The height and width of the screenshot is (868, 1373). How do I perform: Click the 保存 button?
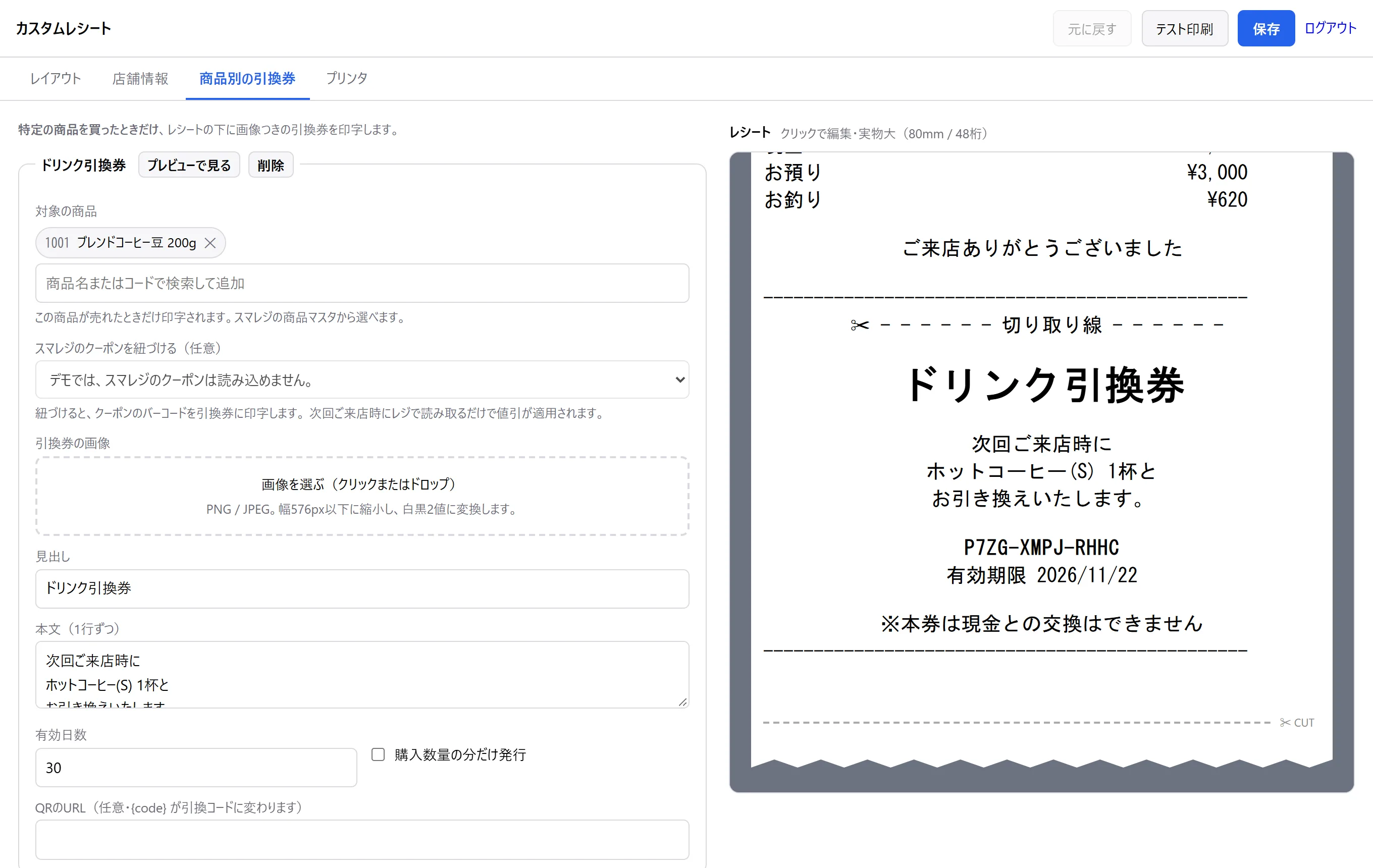(x=1266, y=28)
